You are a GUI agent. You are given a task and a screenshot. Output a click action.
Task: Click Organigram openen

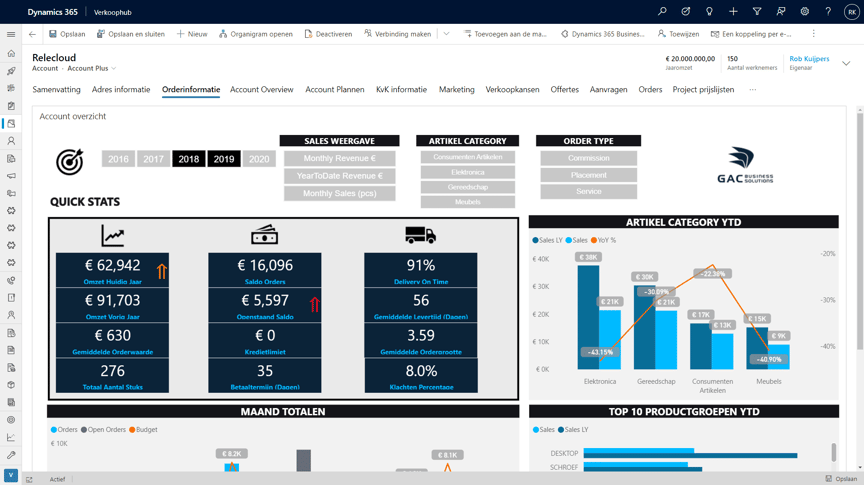pos(256,34)
